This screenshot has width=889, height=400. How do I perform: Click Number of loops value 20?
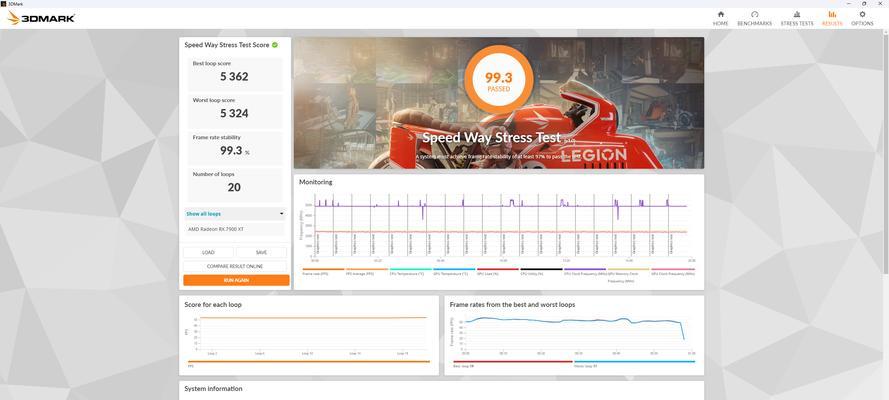[234, 187]
